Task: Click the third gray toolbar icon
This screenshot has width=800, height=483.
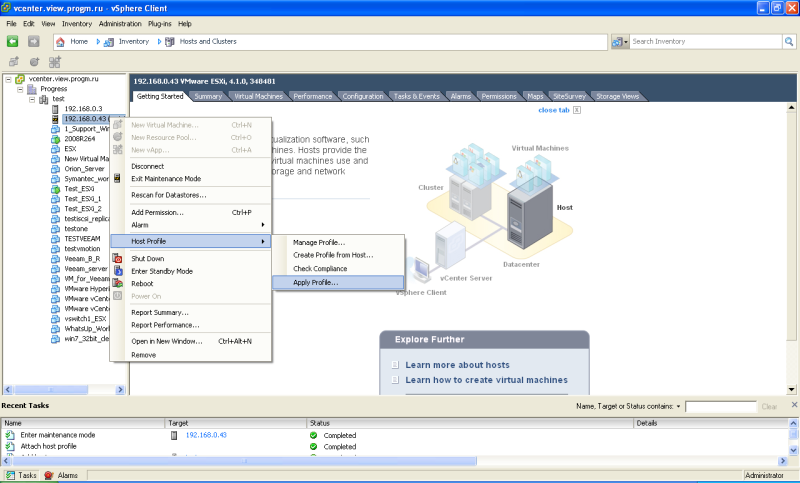Action: tap(55, 62)
